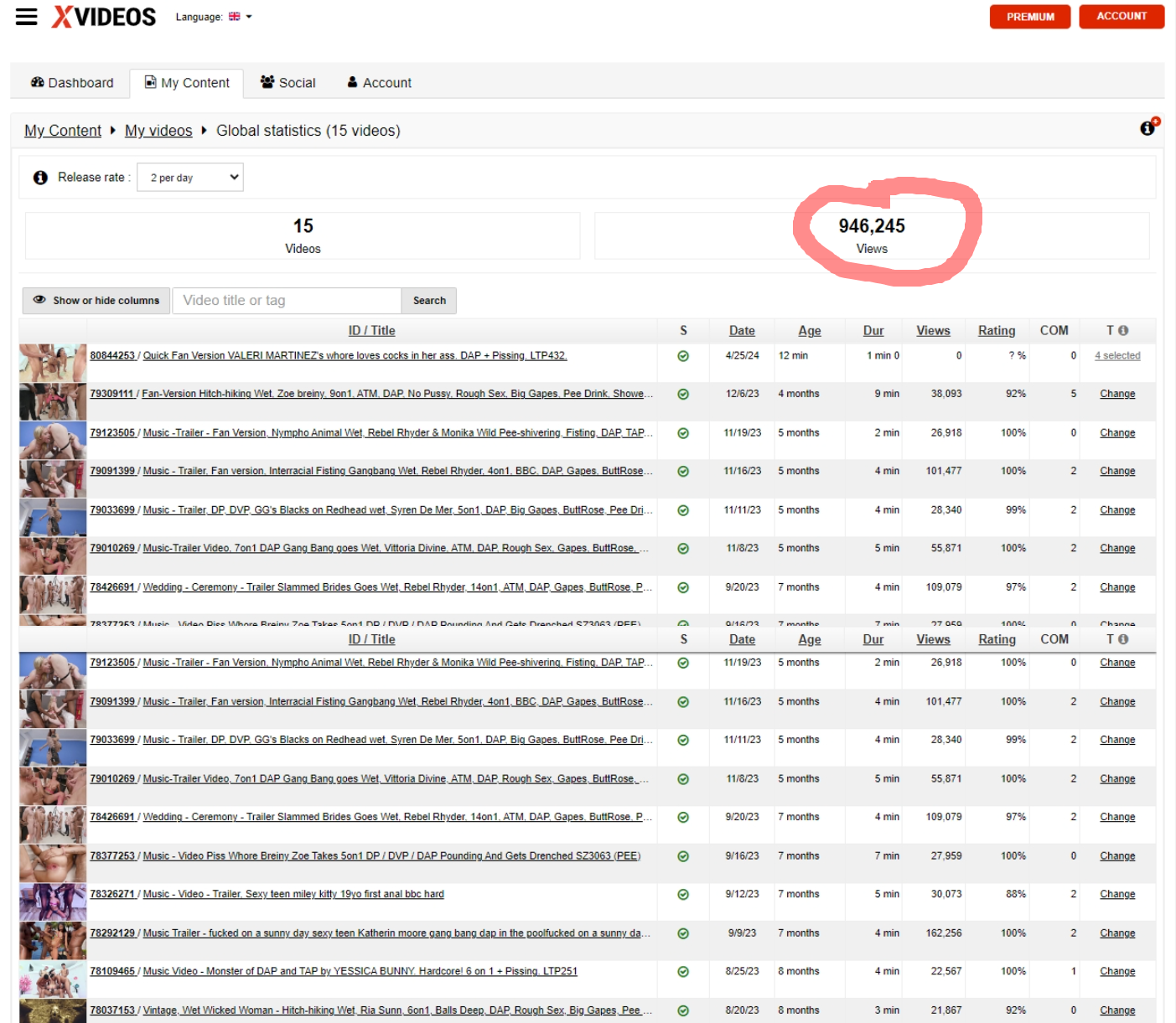This screenshot has width=1176, height=1023.
Task: Switch to the Dashboard tab
Action: (72, 83)
